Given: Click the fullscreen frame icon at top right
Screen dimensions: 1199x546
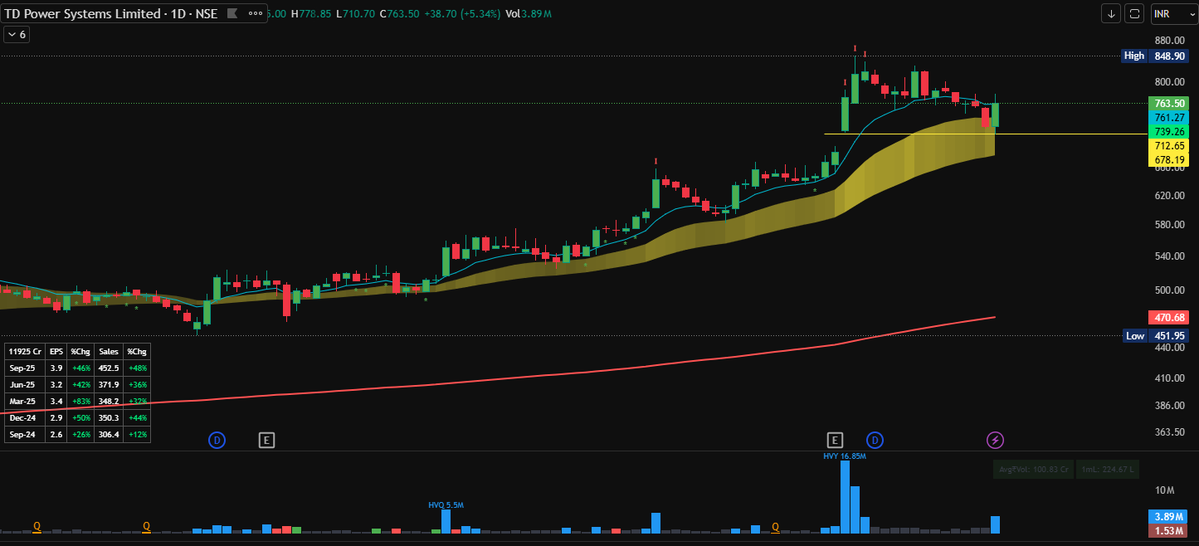Looking at the screenshot, I should click(1135, 14).
